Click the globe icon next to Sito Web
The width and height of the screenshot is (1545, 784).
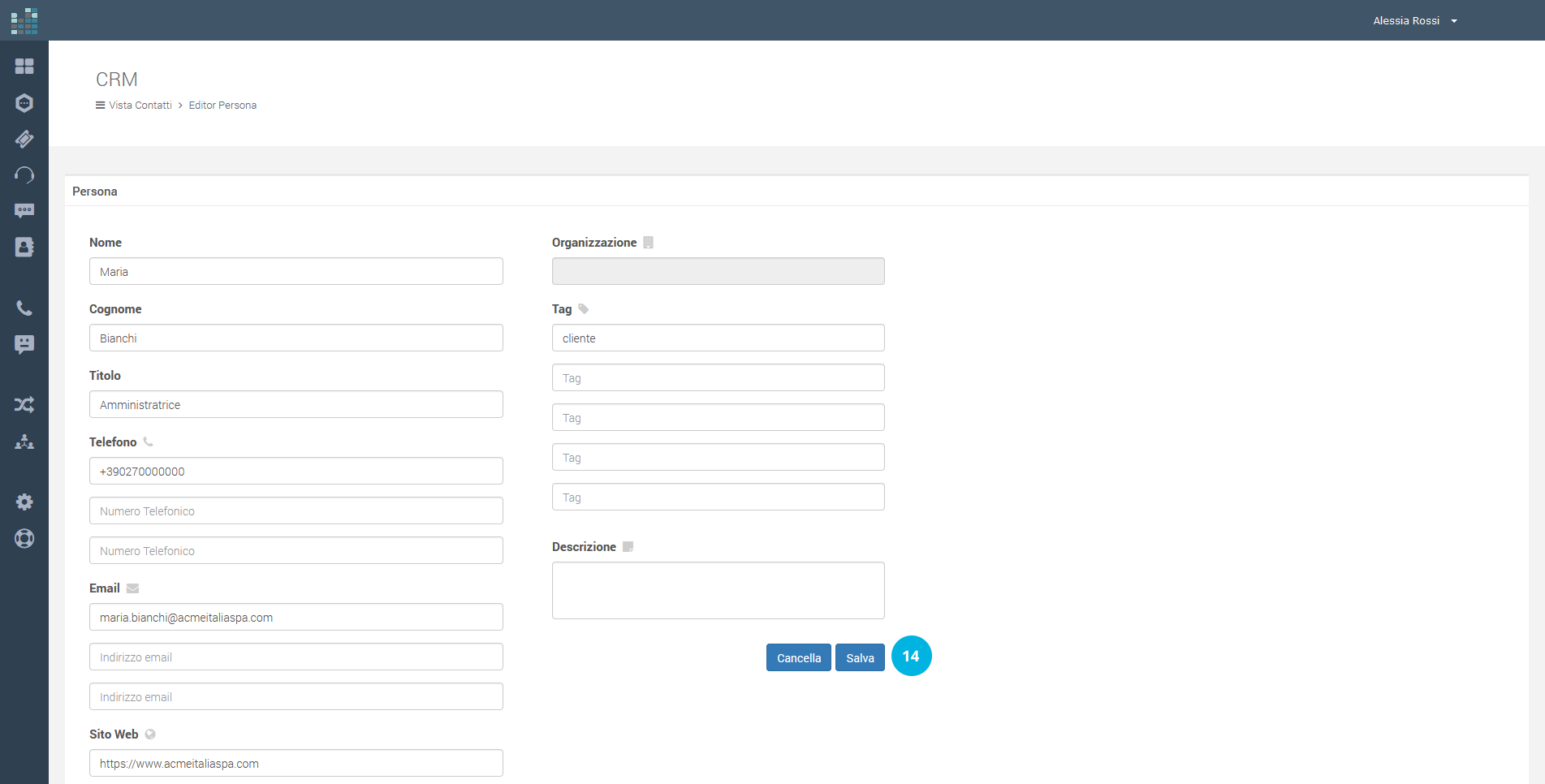(150, 734)
